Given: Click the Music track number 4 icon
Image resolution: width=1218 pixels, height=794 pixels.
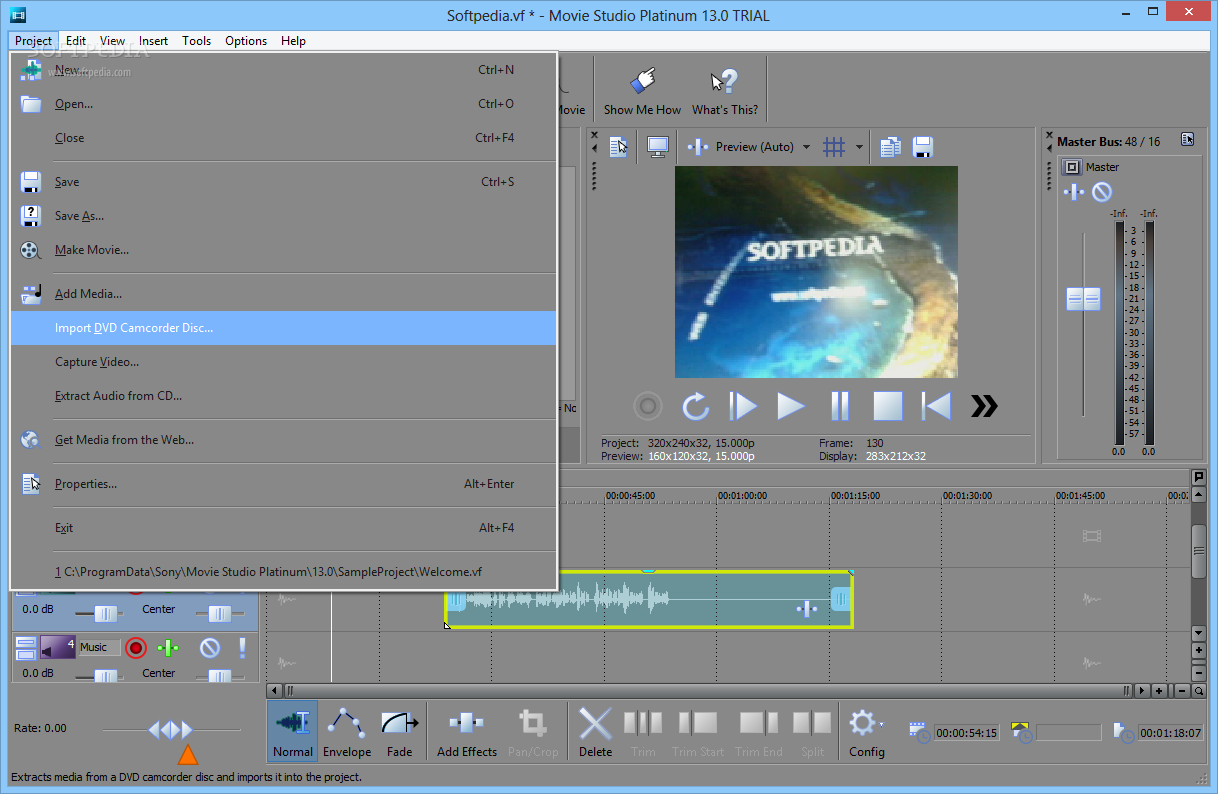Looking at the screenshot, I should click(x=58, y=648).
